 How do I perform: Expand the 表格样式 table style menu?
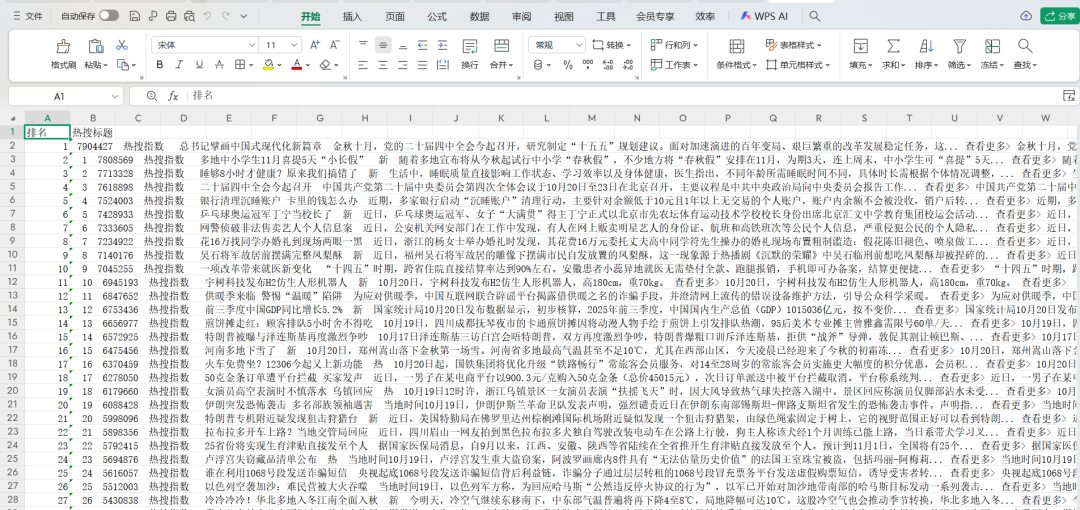(x=793, y=45)
